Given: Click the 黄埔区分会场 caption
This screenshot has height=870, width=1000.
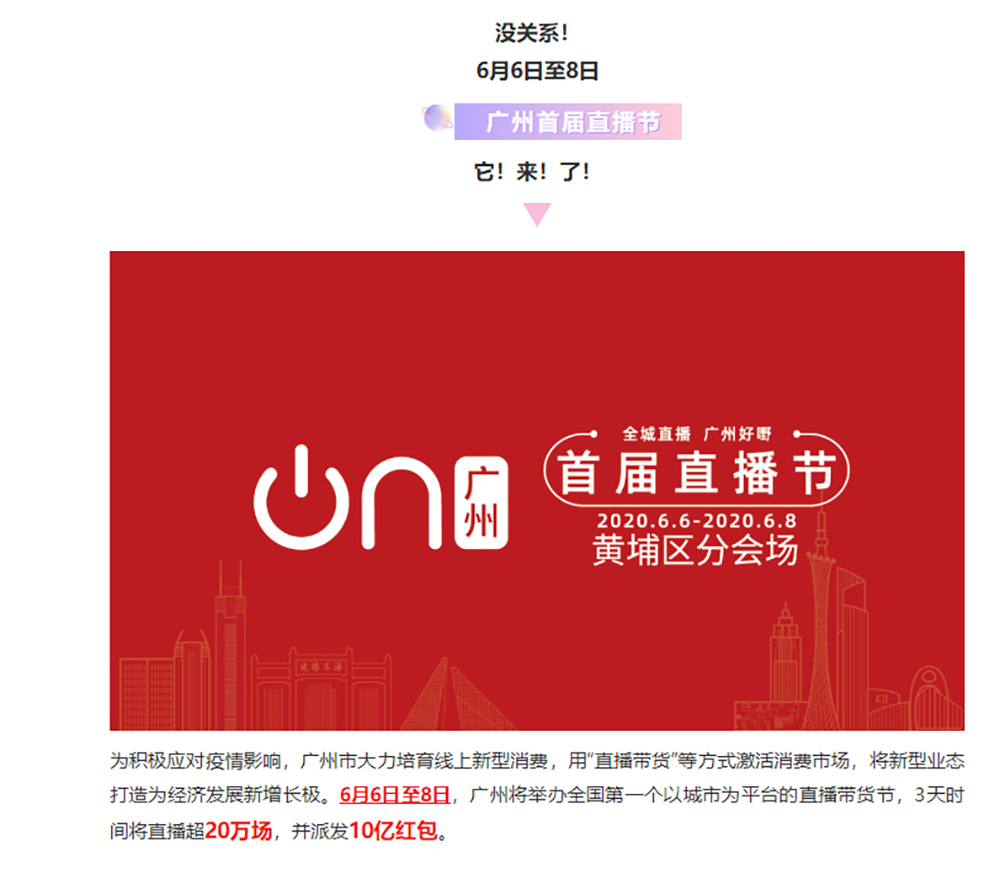Looking at the screenshot, I should (x=695, y=550).
